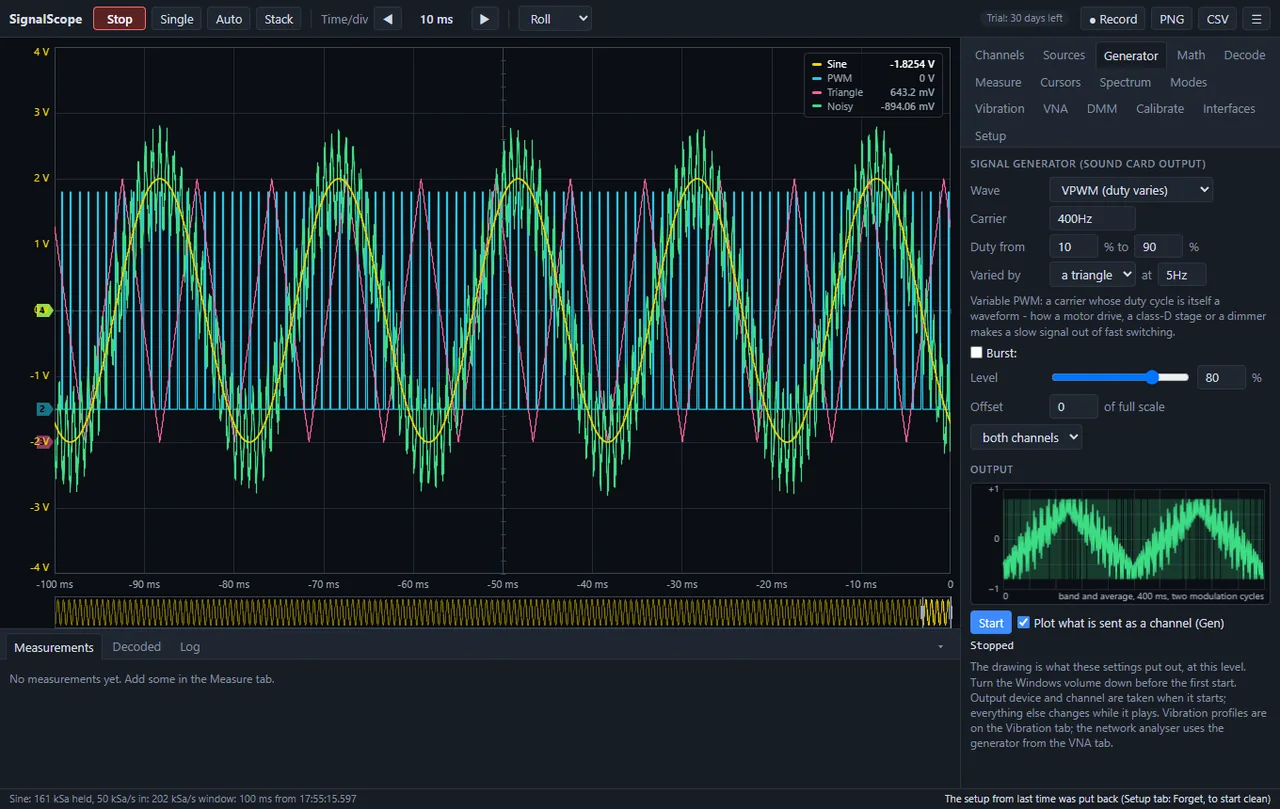Click the Offset input field
The height and width of the screenshot is (809, 1280).
click(1073, 407)
